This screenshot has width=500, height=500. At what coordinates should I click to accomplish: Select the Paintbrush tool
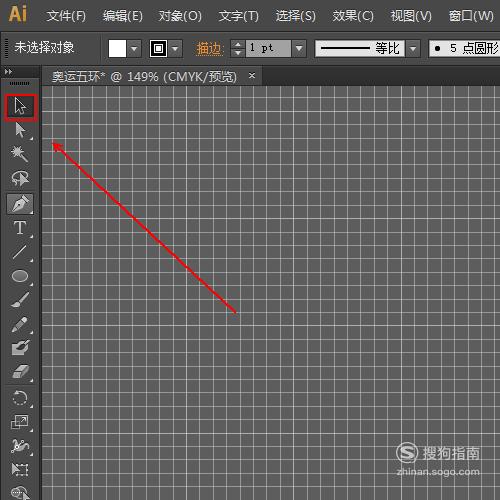click(x=20, y=300)
